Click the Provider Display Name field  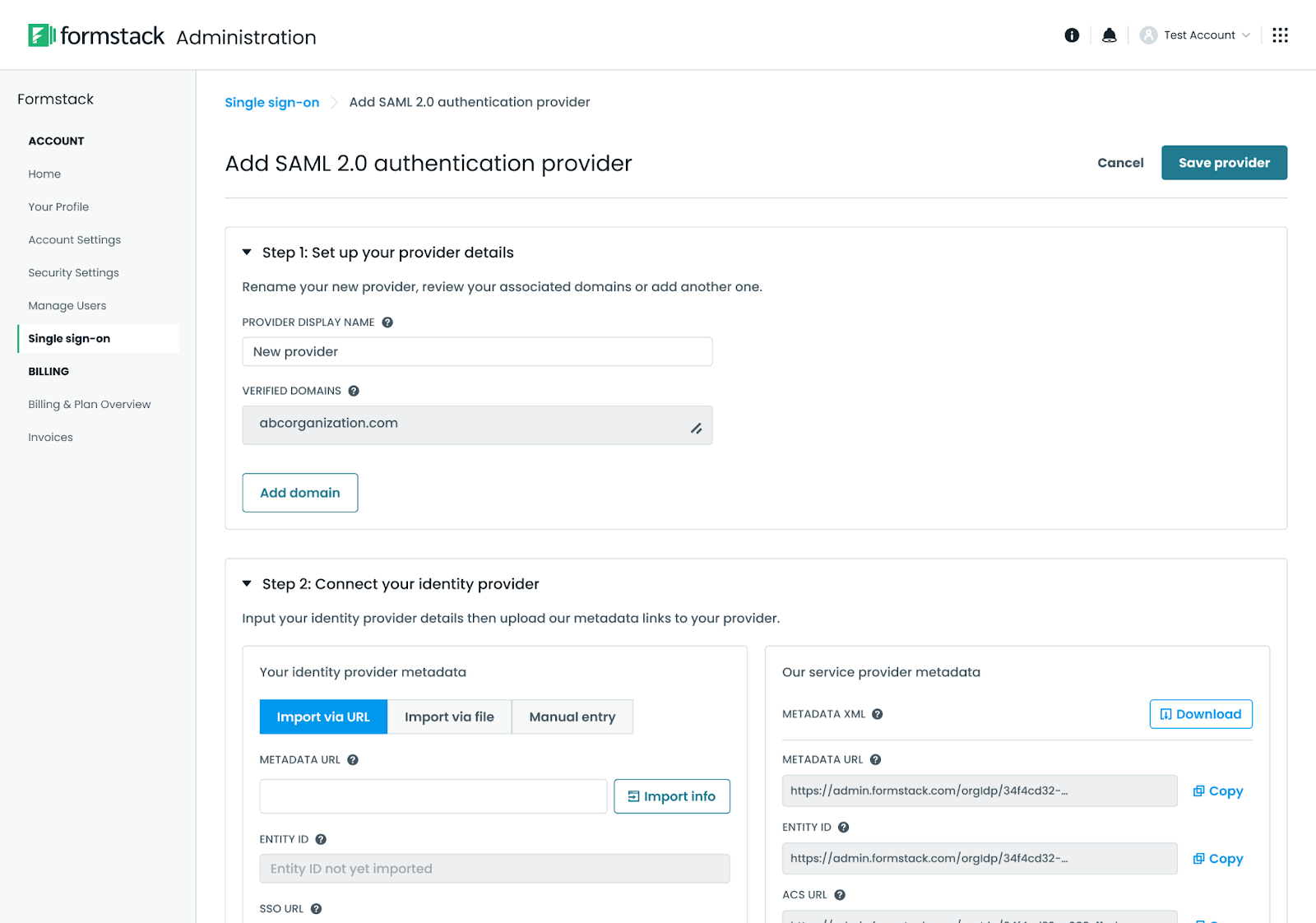tap(477, 352)
